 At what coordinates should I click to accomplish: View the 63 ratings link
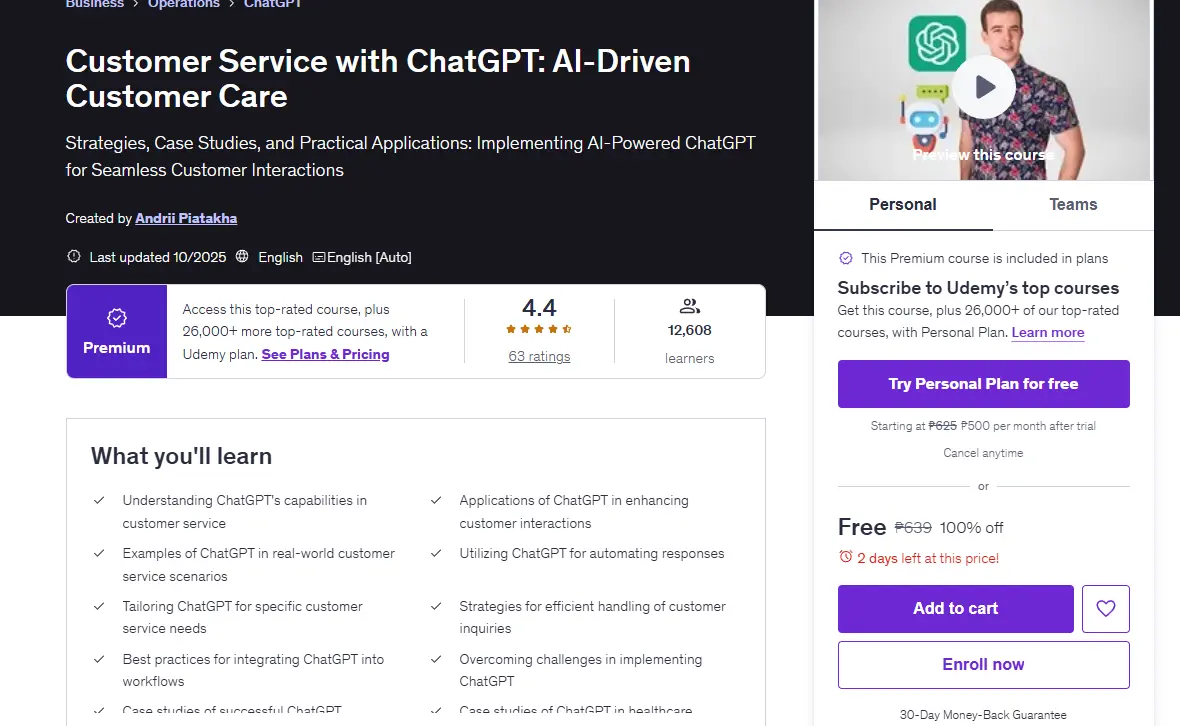point(539,357)
